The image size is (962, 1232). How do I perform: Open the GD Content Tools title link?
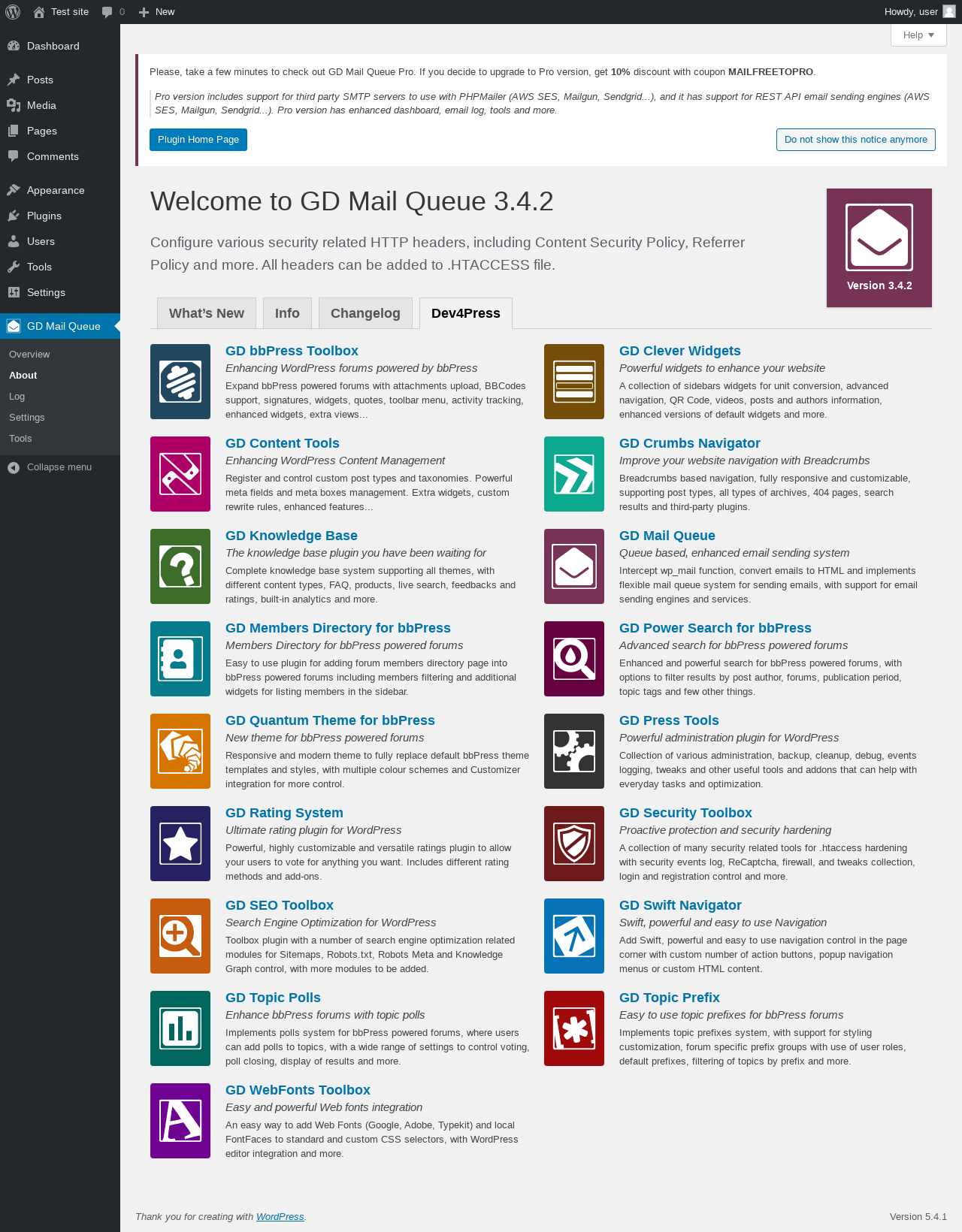click(x=283, y=443)
